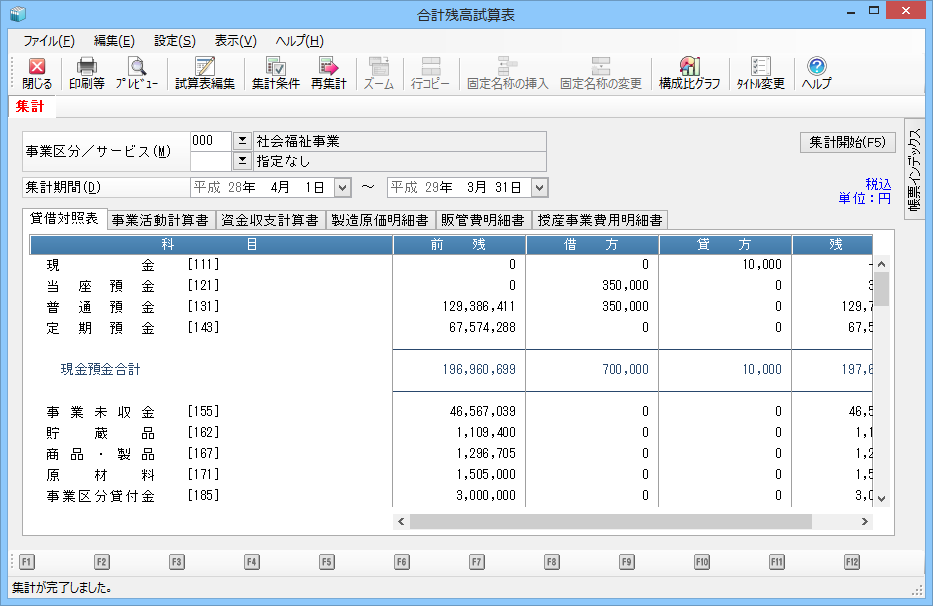The image size is (933, 606).
Task: Open the プレビュー print preview tool
Action: [136, 73]
